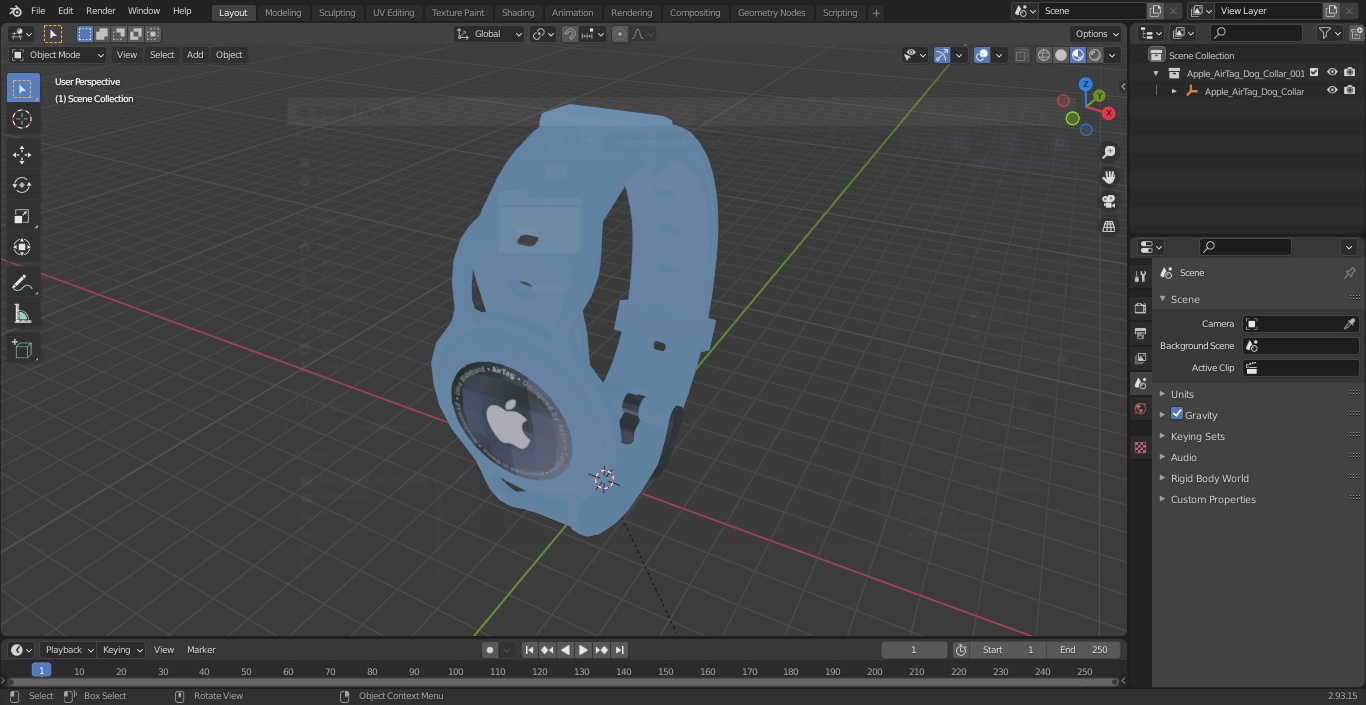Open the viewport Options dropdown

click(1097, 34)
